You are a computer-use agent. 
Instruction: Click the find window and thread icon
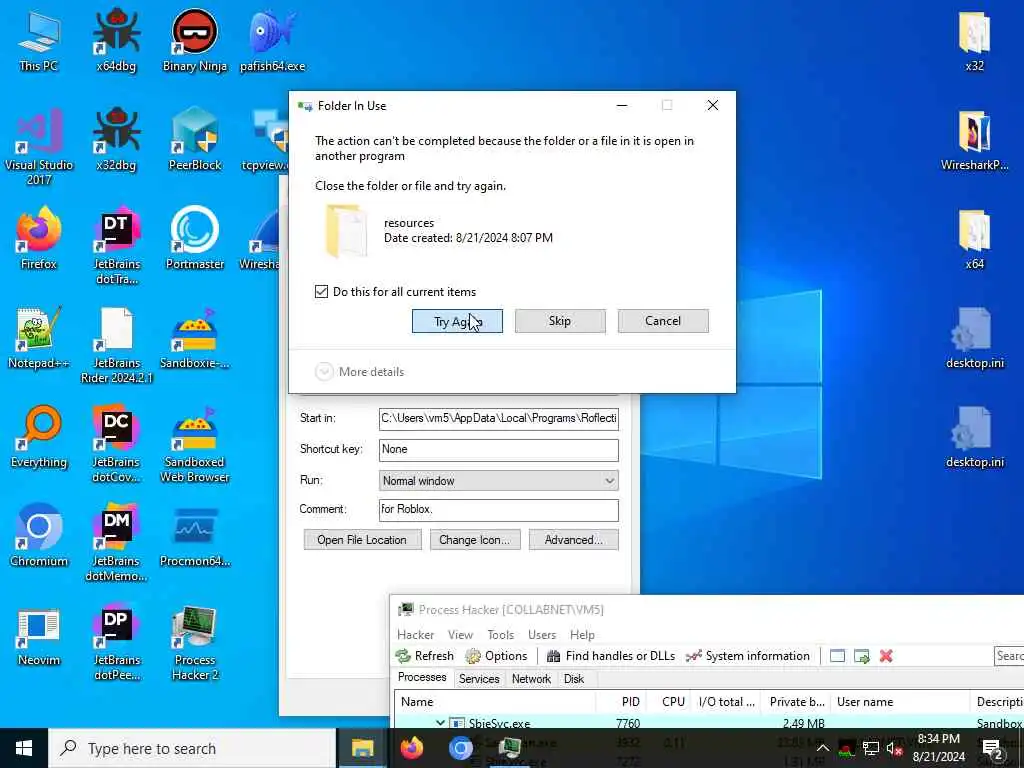tap(861, 656)
